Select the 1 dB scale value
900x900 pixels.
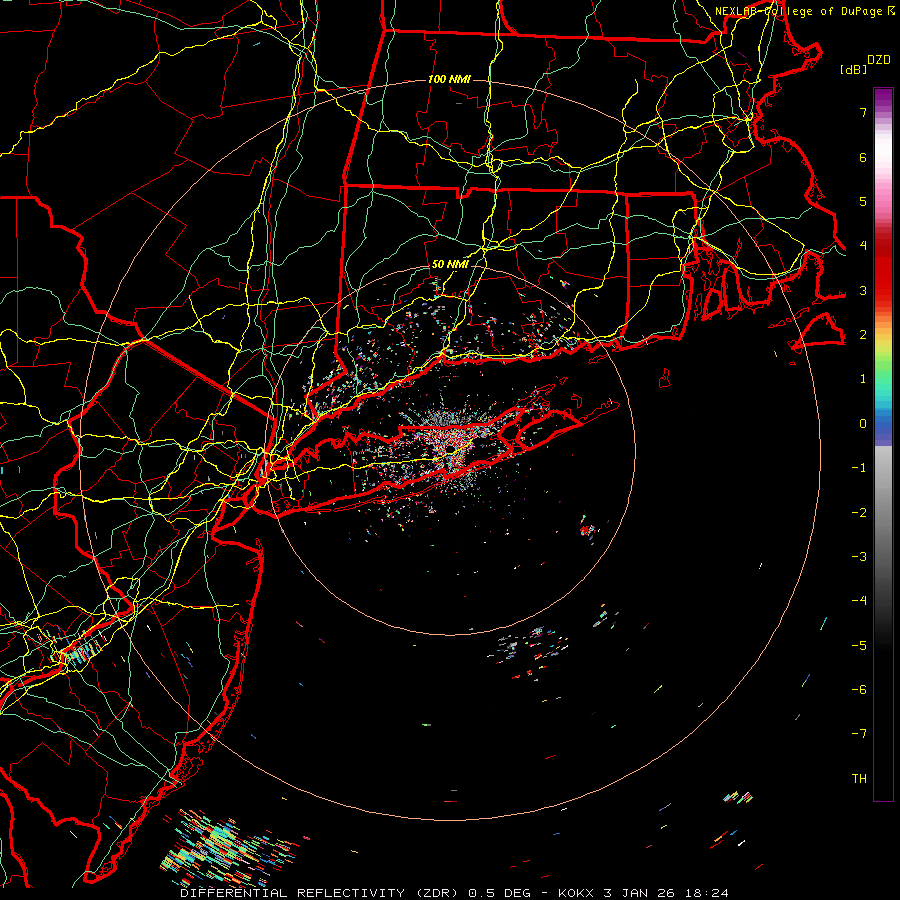coord(863,379)
